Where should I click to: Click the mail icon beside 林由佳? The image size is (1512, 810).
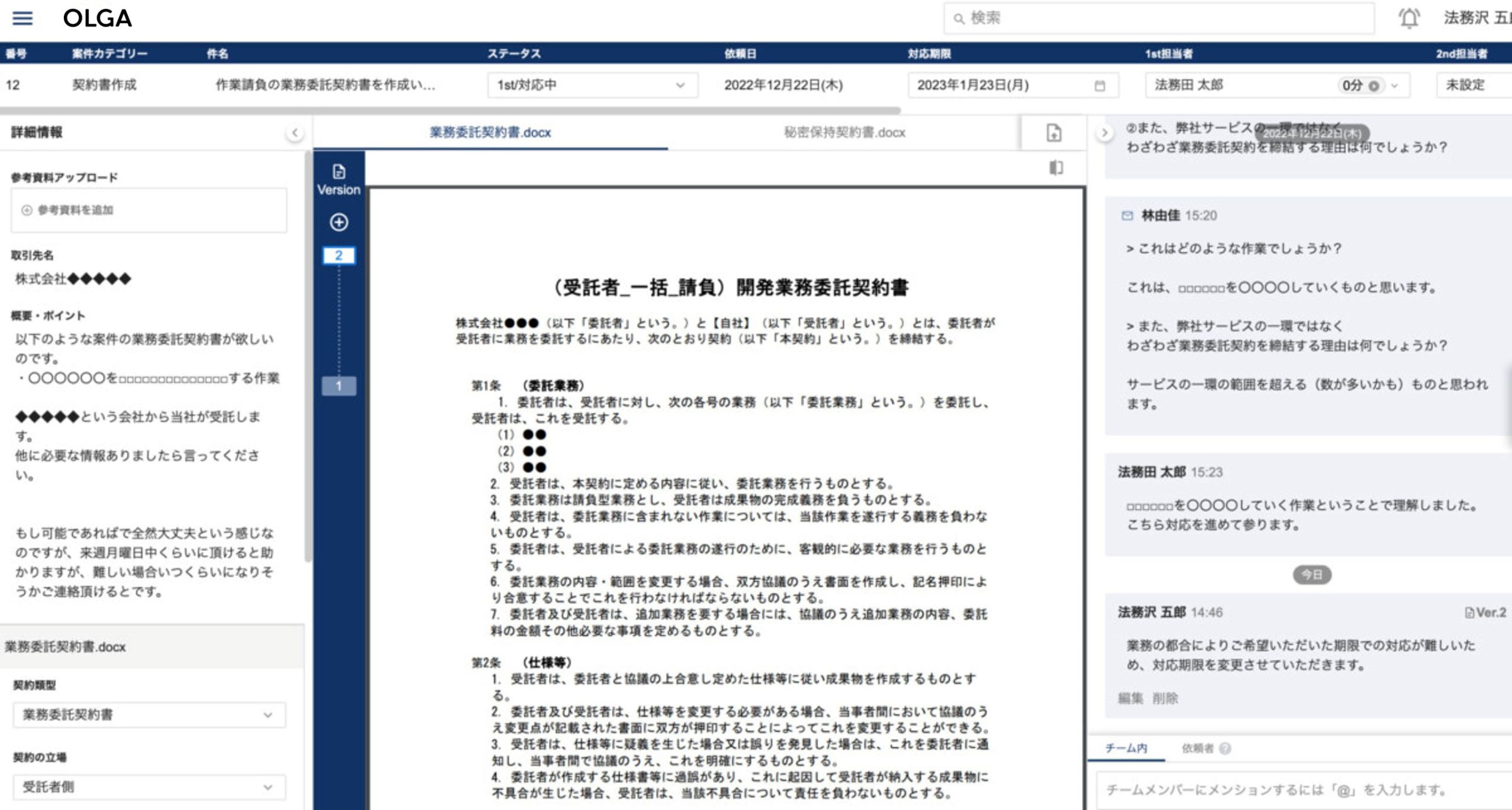(x=1127, y=216)
